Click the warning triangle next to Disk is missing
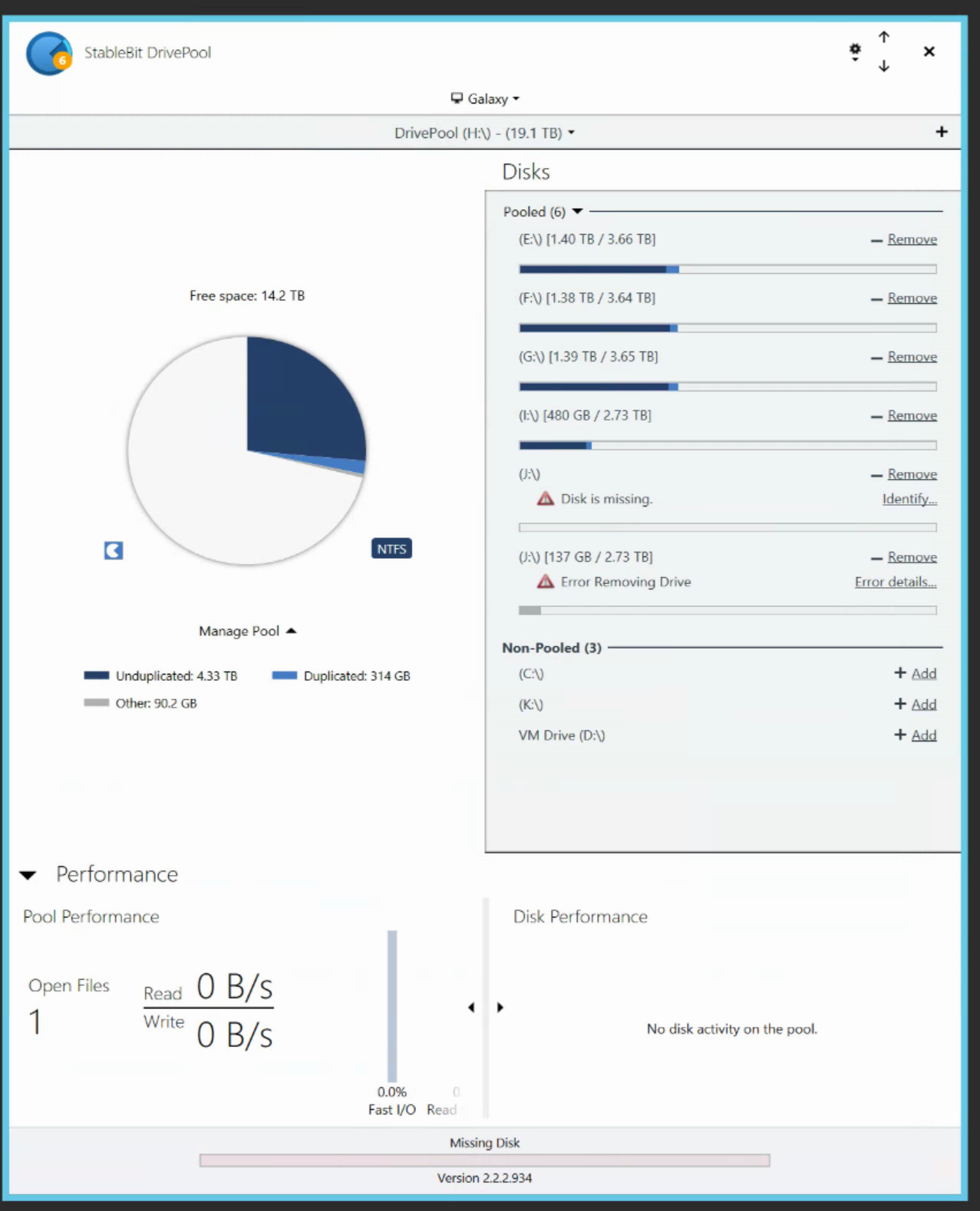Screen dimensions: 980x1211 pos(546,499)
